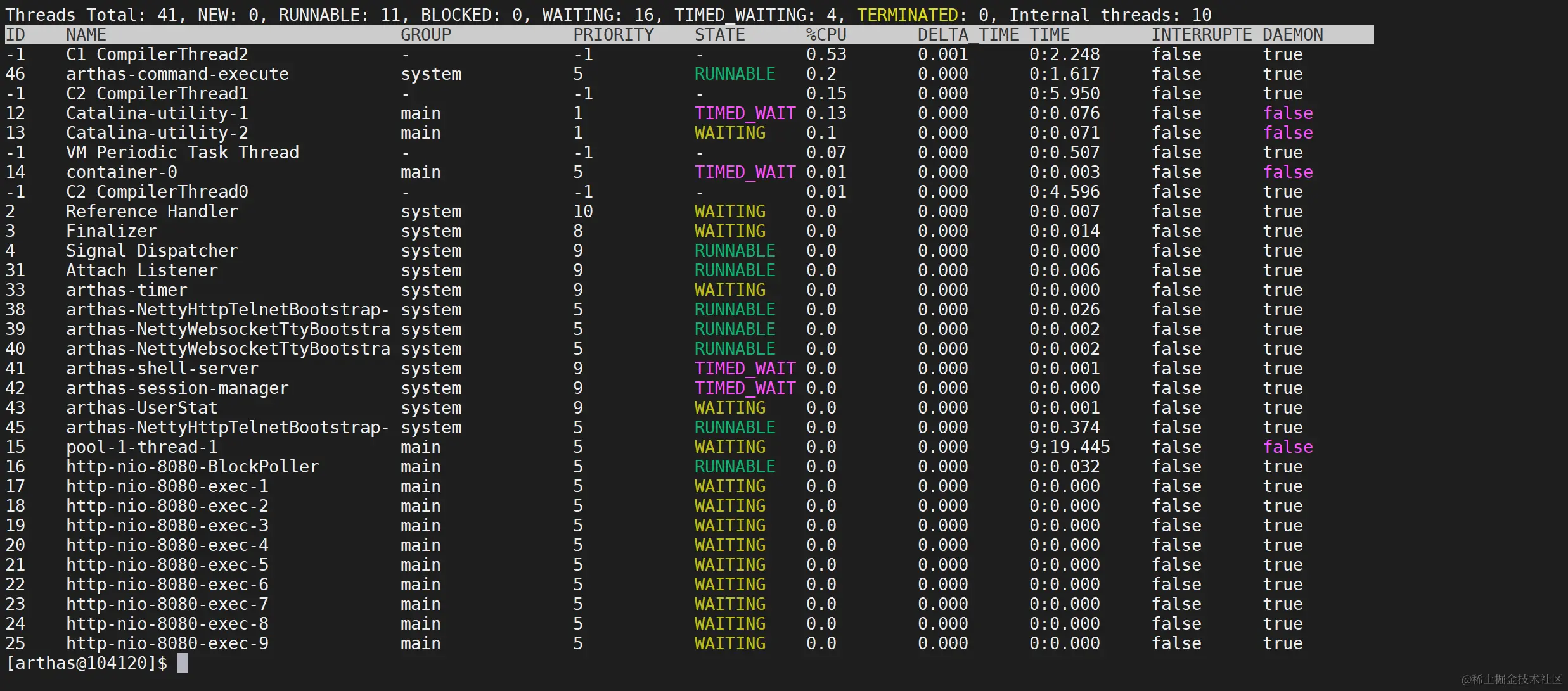Click the NAME column header
Image resolution: width=1568 pixels, height=691 pixels.
(86, 35)
